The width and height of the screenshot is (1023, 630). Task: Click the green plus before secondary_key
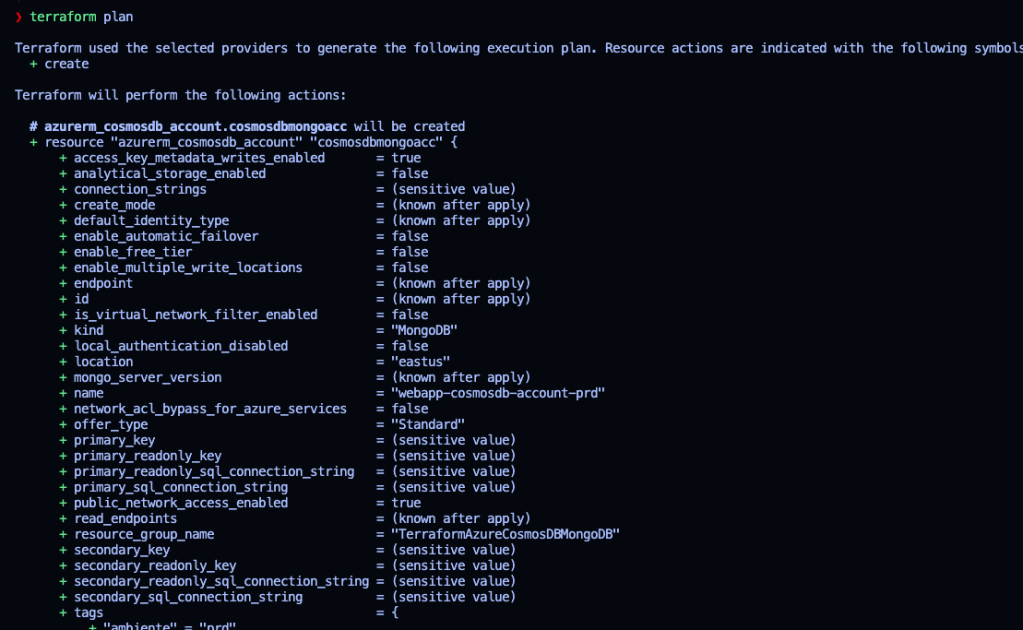pyautogui.click(x=63, y=550)
